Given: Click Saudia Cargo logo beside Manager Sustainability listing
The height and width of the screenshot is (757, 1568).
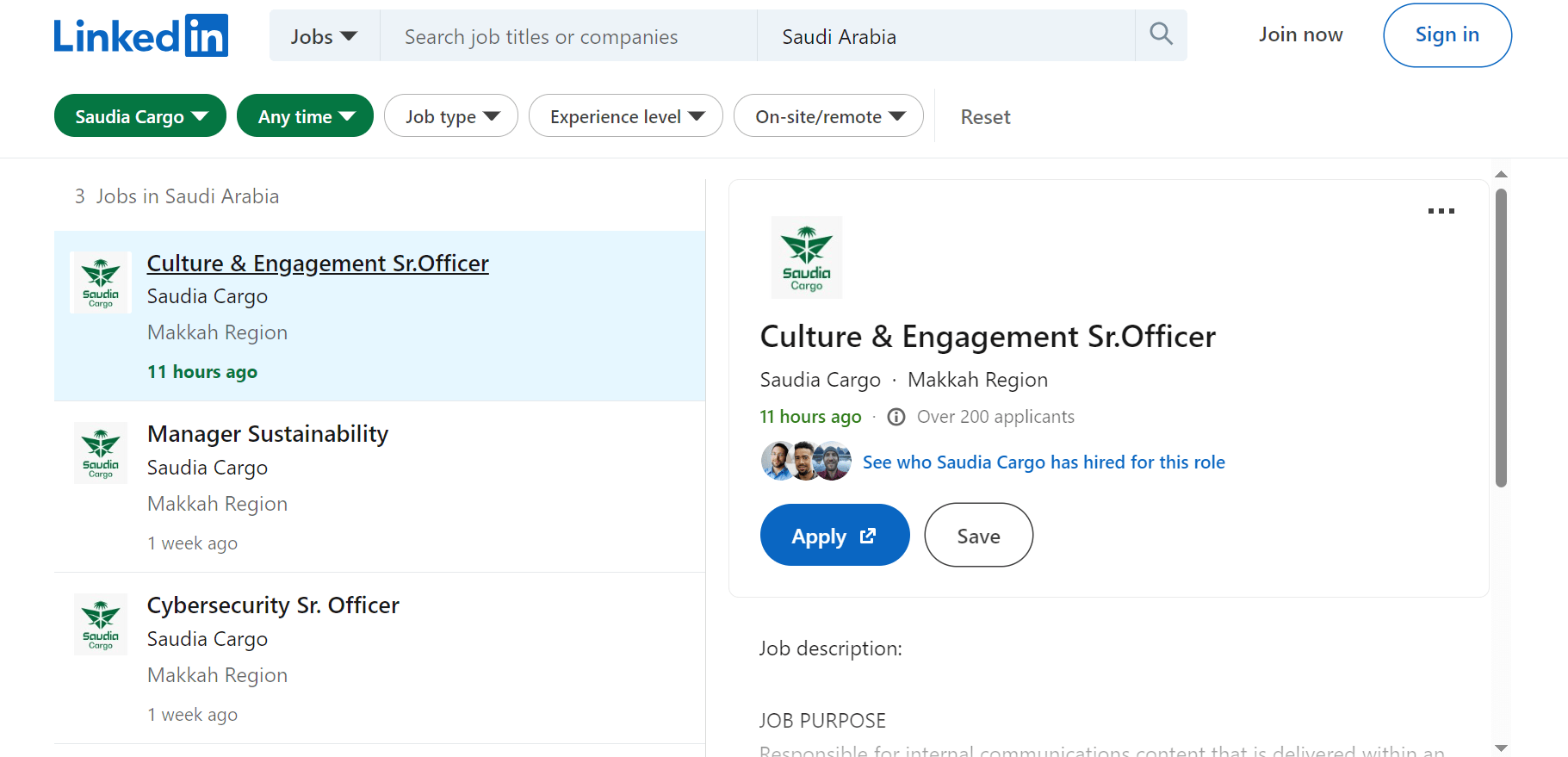Looking at the screenshot, I should pos(101,453).
